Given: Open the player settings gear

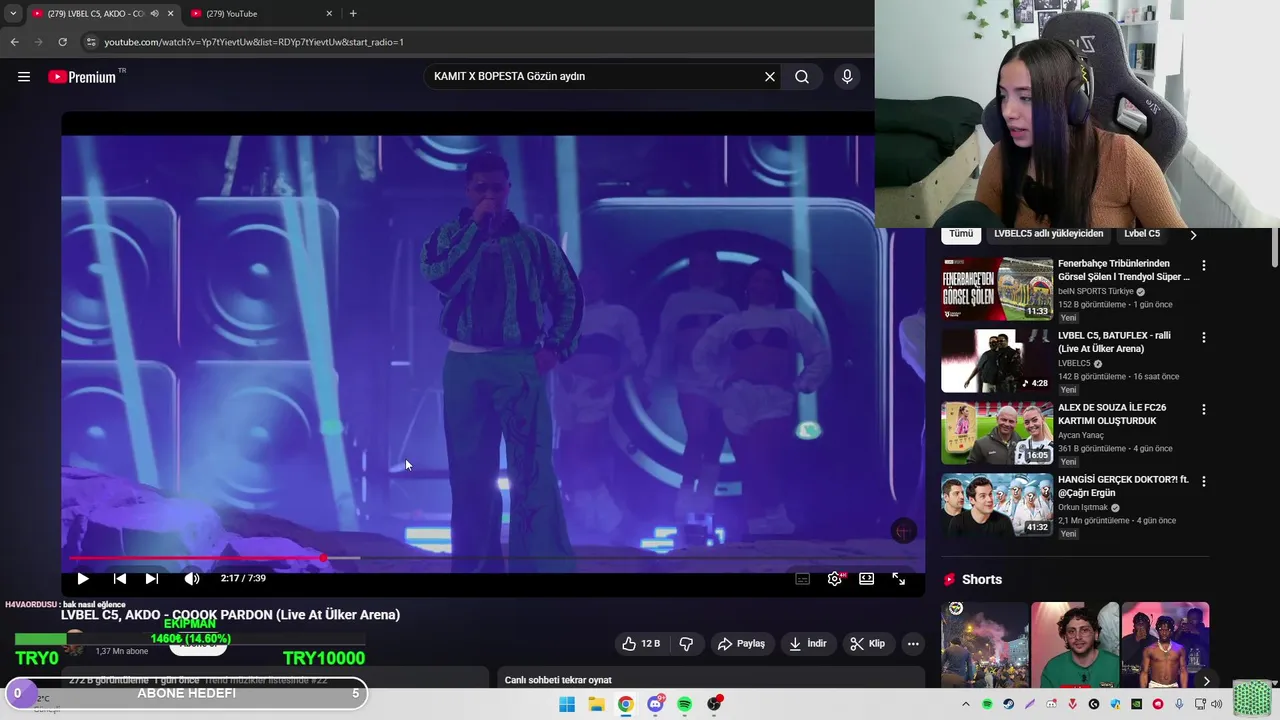Looking at the screenshot, I should [835, 579].
